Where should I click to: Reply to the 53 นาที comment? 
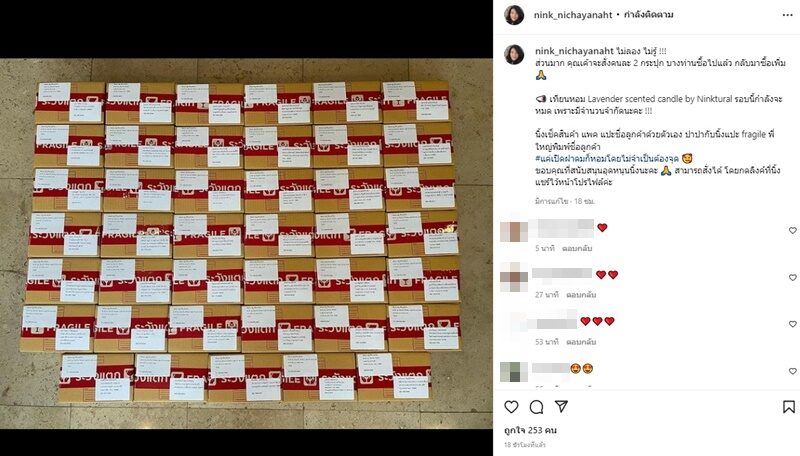(x=581, y=342)
